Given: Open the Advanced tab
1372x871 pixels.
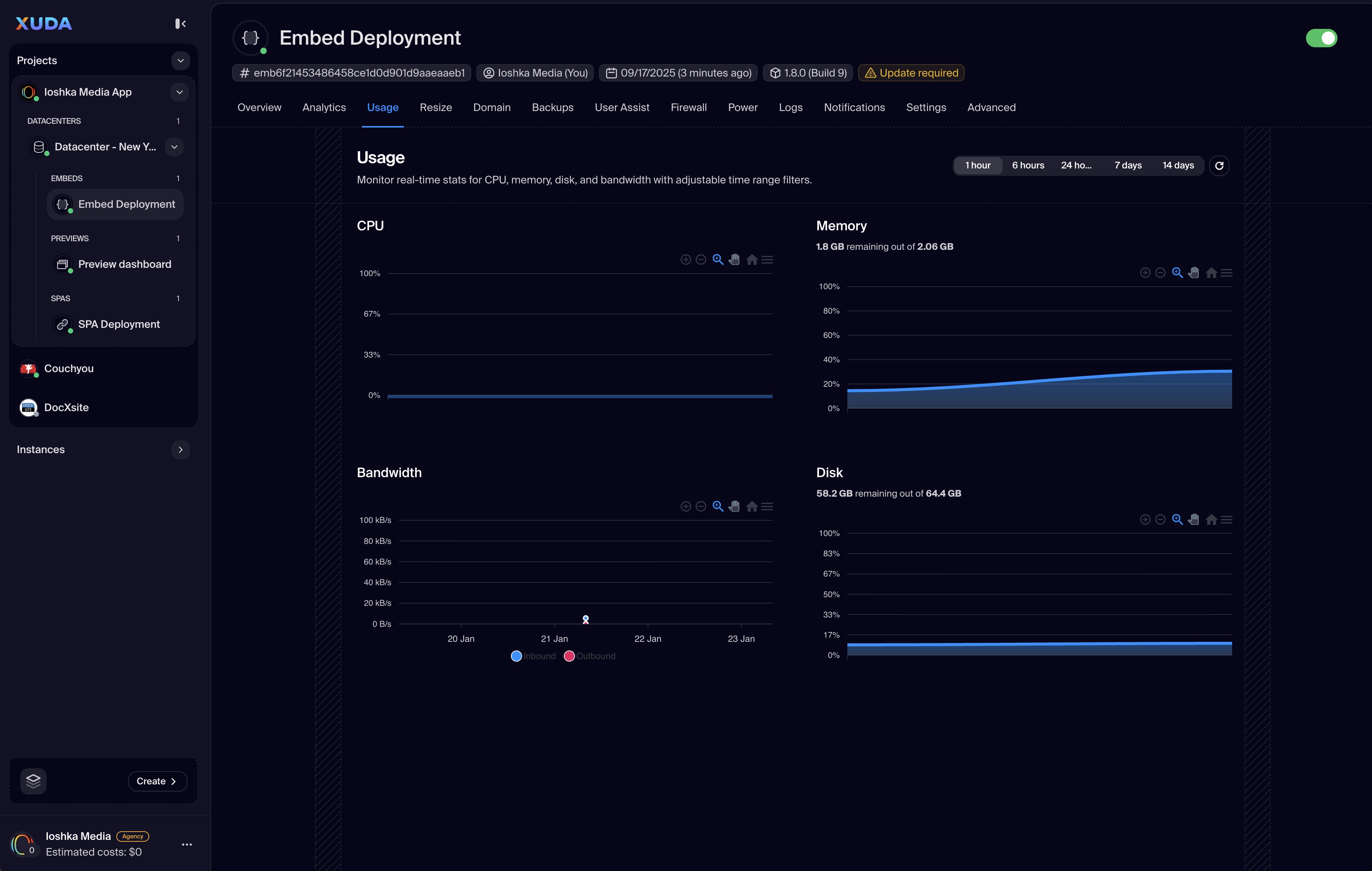Looking at the screenshot, I should tap(991, 108).
